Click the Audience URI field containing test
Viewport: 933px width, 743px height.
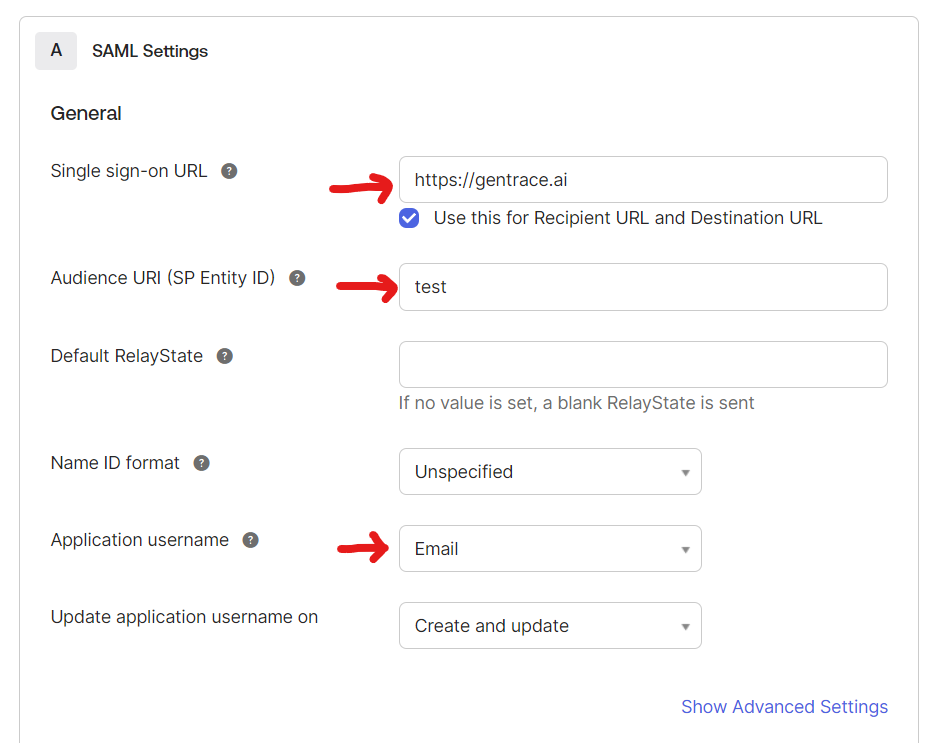click(643, 287)
